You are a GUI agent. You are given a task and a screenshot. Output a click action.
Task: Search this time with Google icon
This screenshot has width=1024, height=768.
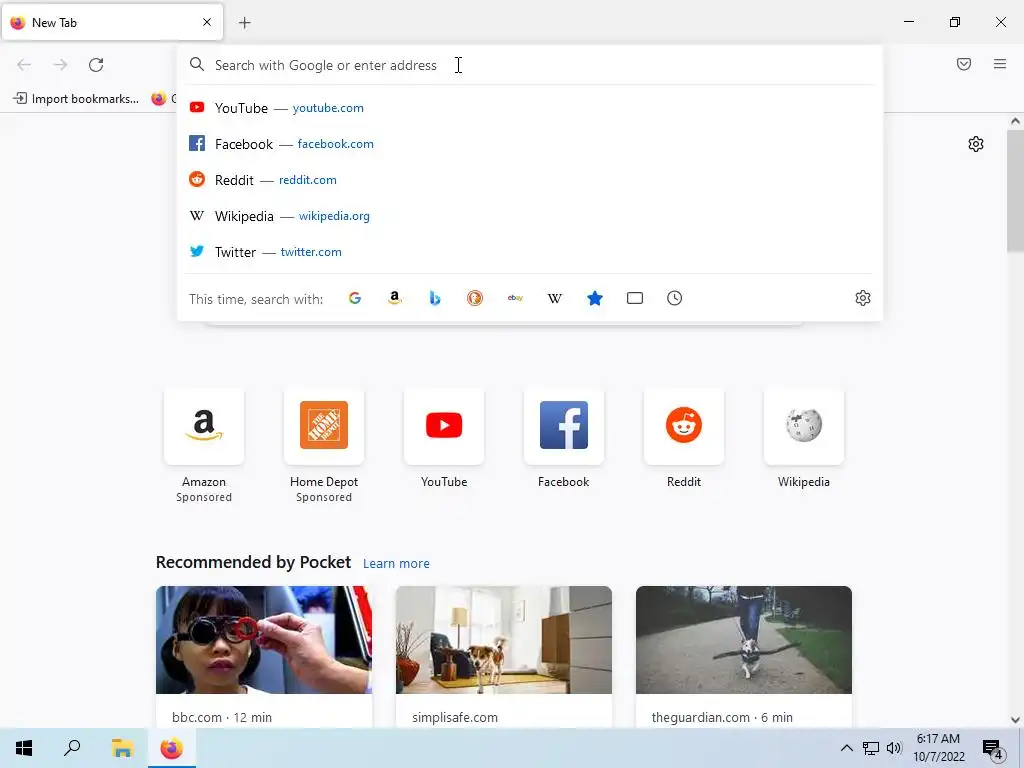(x=355, y=298)
